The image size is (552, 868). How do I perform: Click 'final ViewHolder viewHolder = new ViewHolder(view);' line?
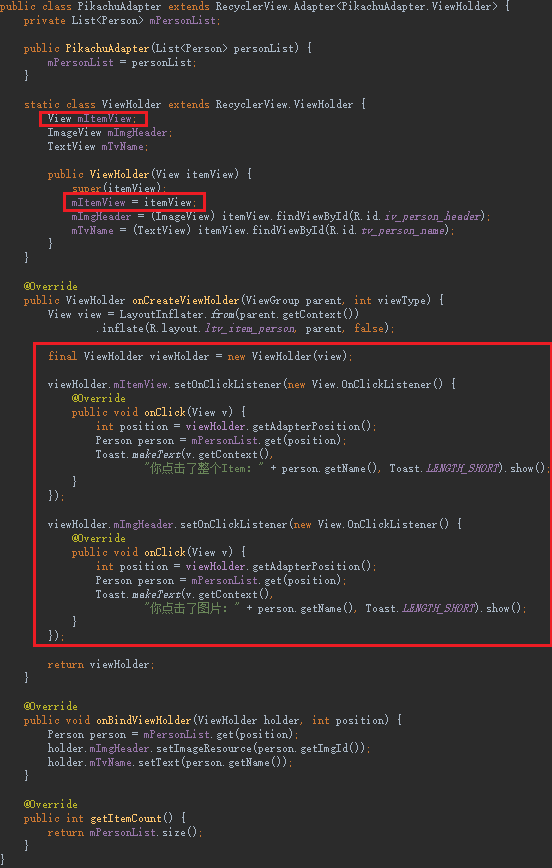(200, 356)
